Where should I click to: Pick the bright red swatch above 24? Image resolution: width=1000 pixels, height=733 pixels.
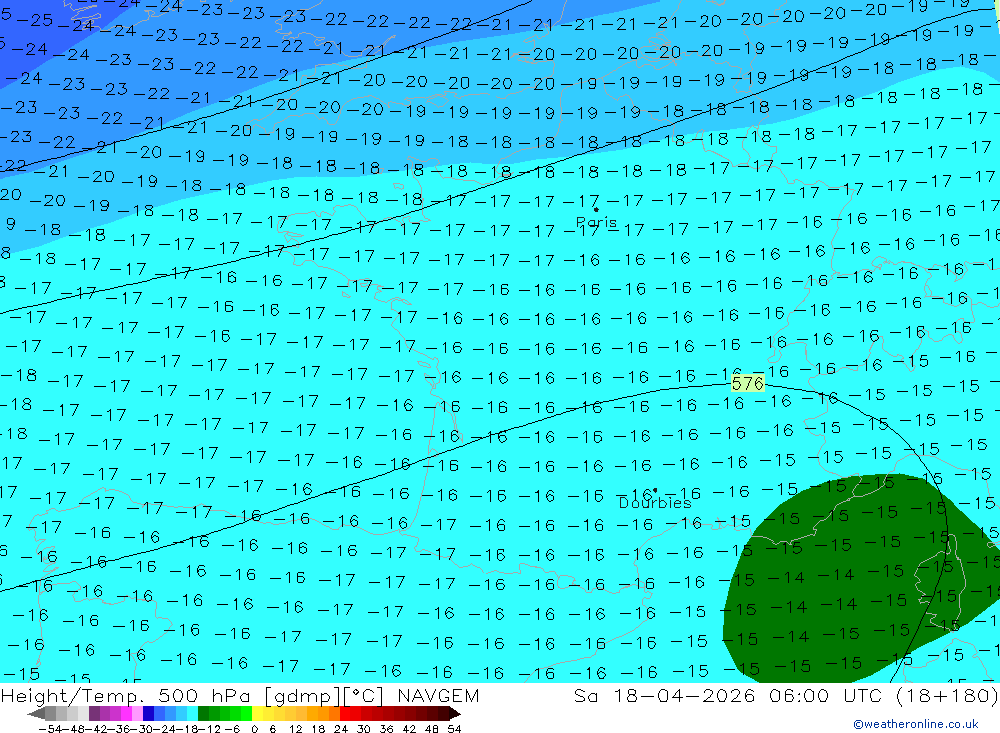[345, 713]
